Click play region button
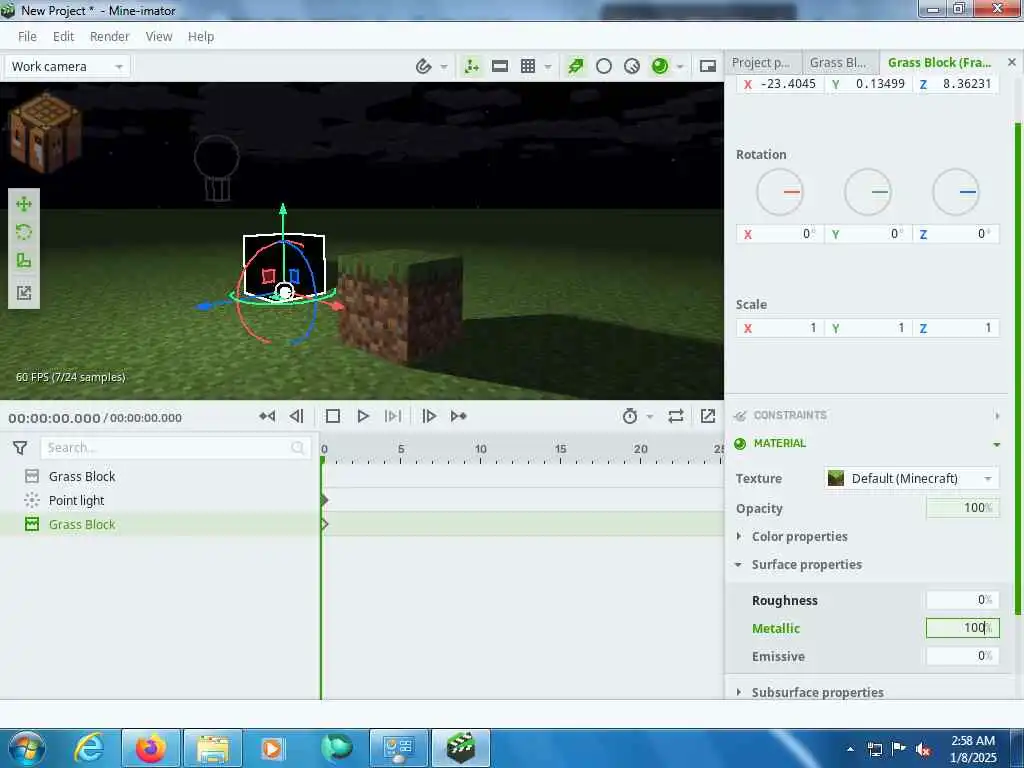1024x768 pixels. pos(393,416)
